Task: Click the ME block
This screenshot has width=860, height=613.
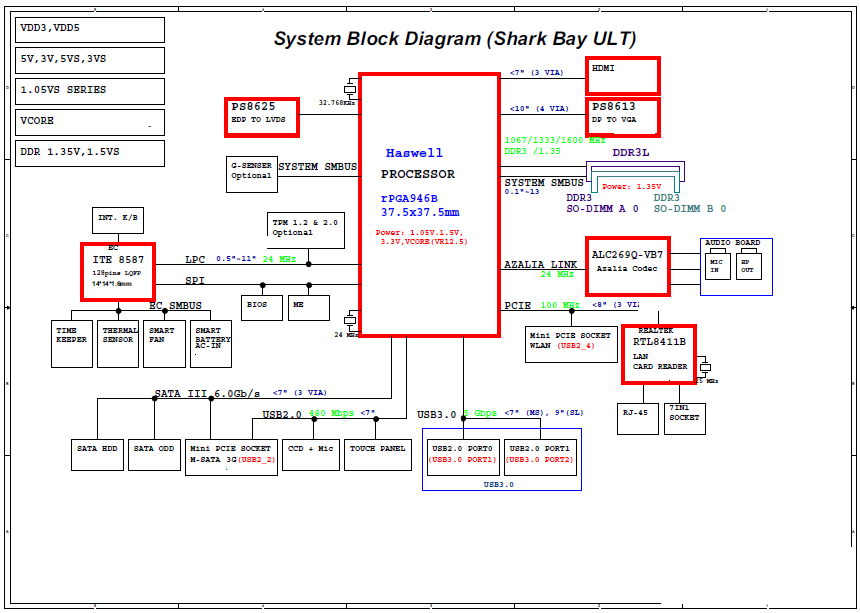Action: click(309, 308)
